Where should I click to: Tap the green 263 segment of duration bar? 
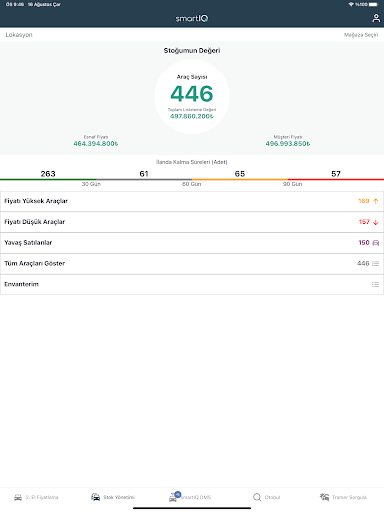[48, 175]
